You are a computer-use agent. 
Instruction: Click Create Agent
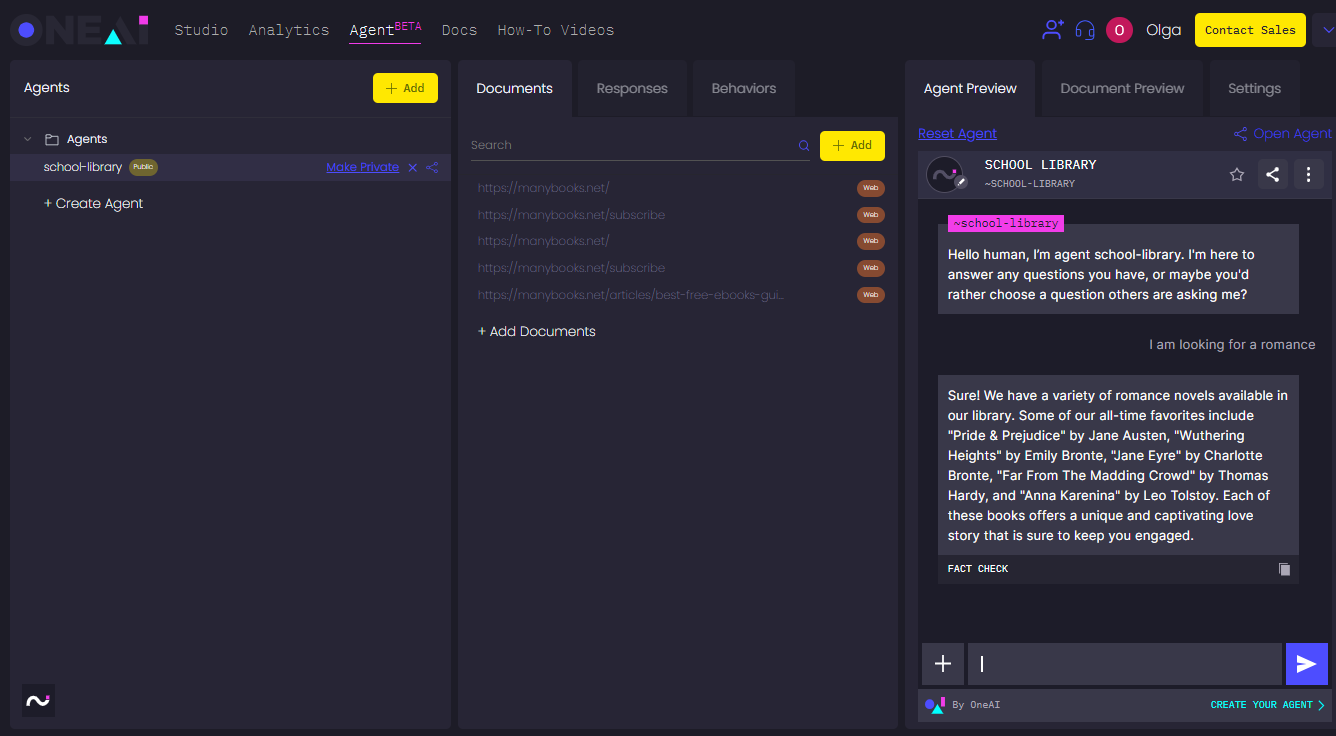coord(93,203)
